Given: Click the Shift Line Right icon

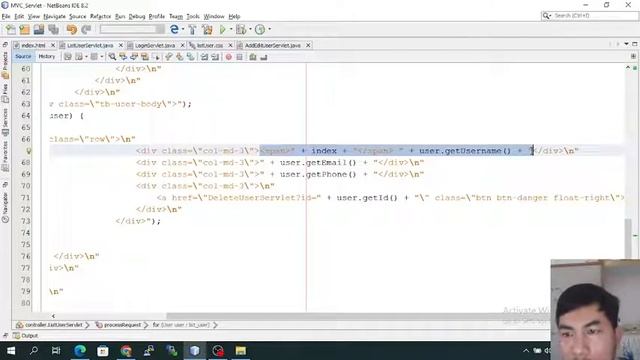Looking at the screenshot, I should coord(215,57).
